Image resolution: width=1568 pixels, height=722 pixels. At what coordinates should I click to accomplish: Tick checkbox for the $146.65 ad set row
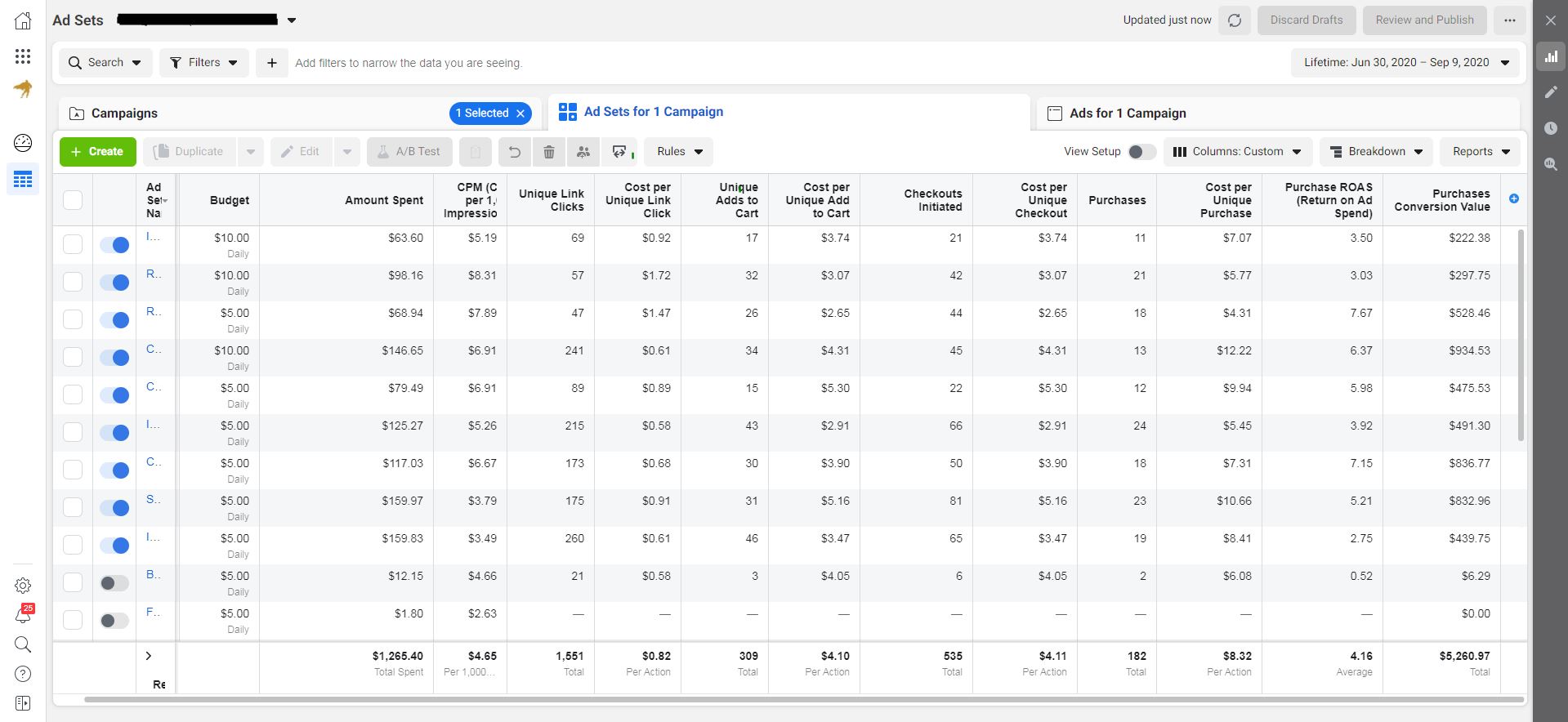(x=73, y=357)
